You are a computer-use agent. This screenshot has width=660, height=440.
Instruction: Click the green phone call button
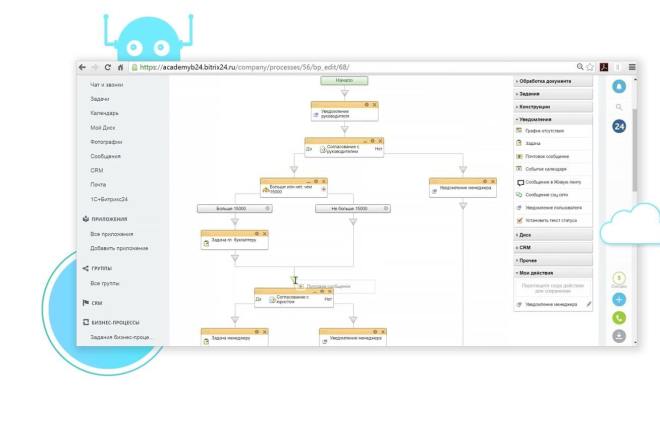tap(619, 318)
